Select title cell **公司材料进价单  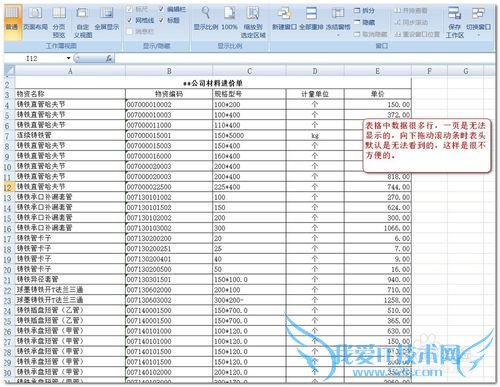213,83
